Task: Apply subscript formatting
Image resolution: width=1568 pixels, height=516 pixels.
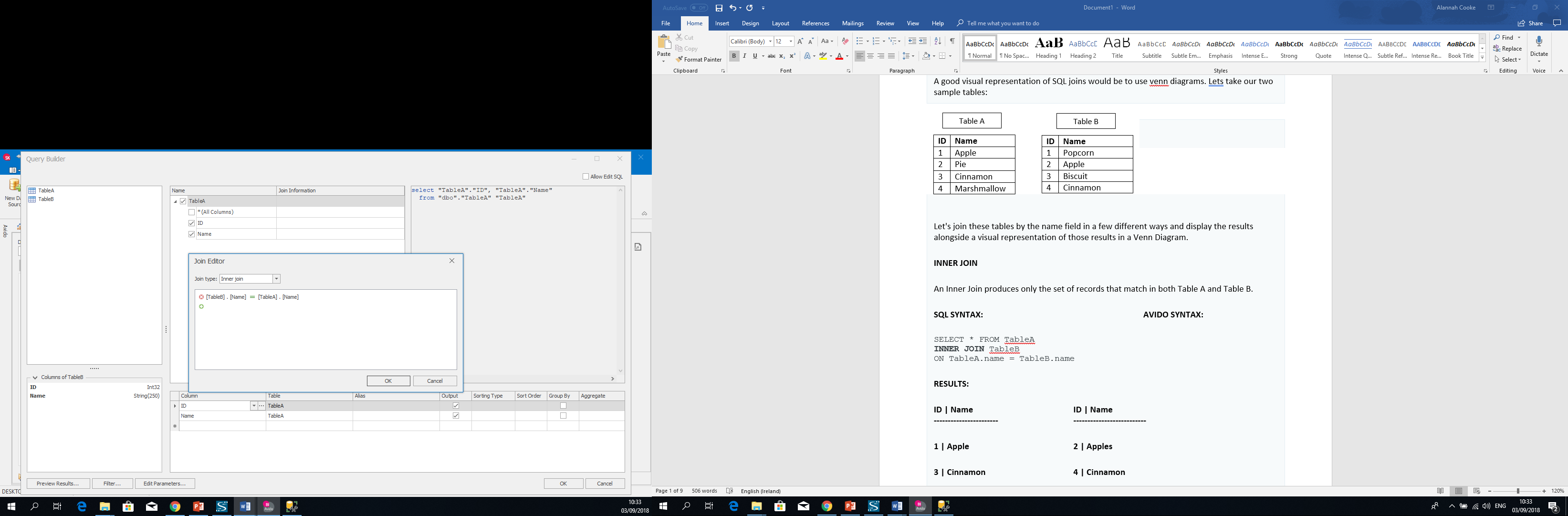Action: tap(782, 56)
